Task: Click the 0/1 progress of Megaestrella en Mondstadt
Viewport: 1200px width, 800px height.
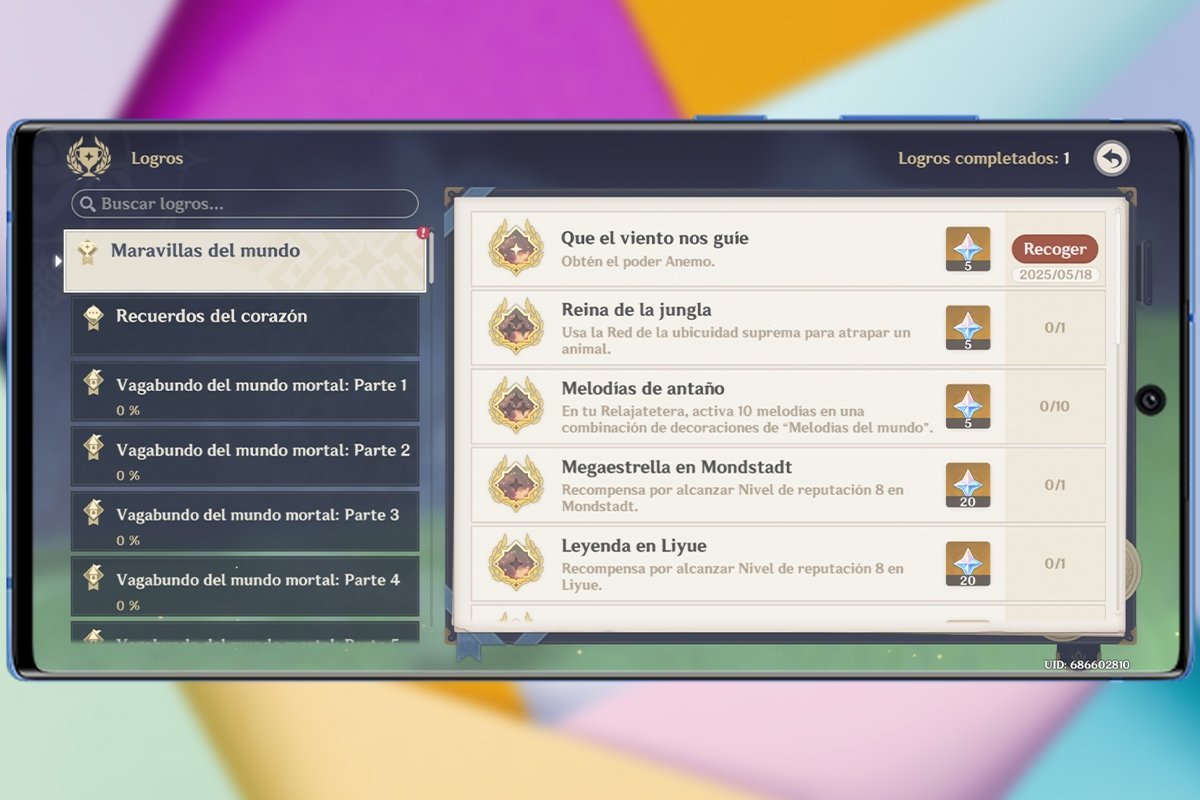Action: pyautogui.click(x=1055, y=485)
